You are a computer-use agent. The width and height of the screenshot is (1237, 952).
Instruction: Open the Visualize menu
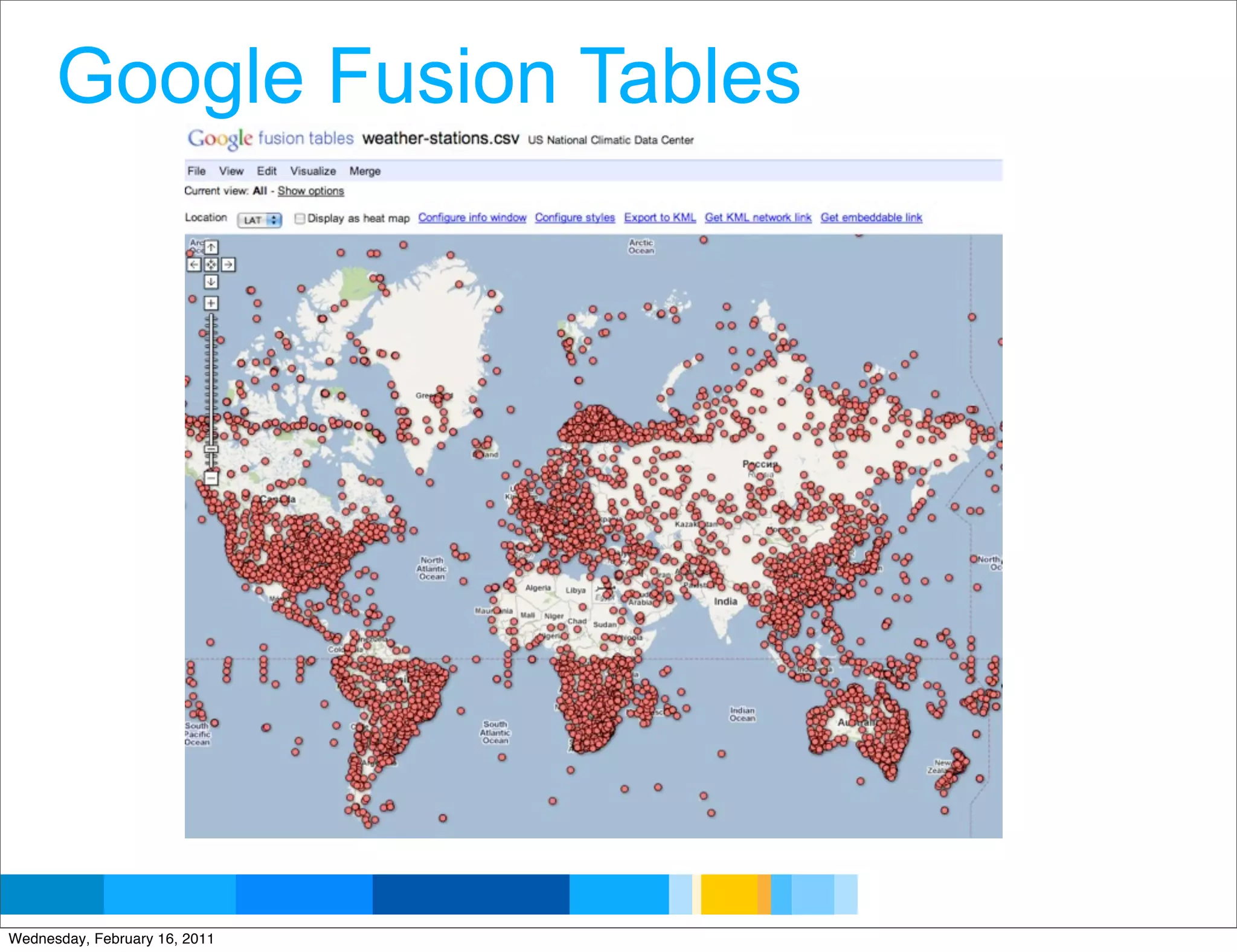[313, 171]
